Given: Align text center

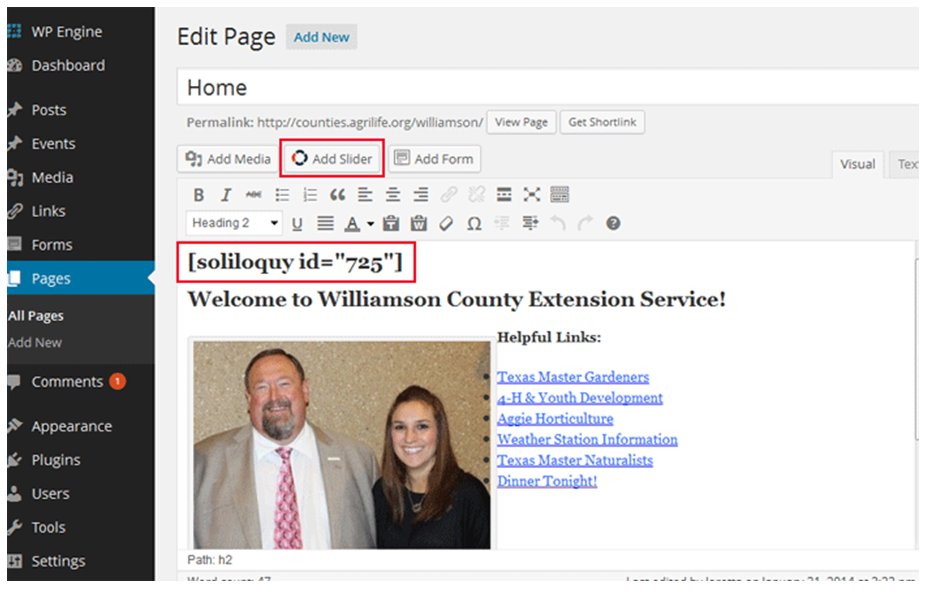Looking at the screenshot, I should point(393,195).
